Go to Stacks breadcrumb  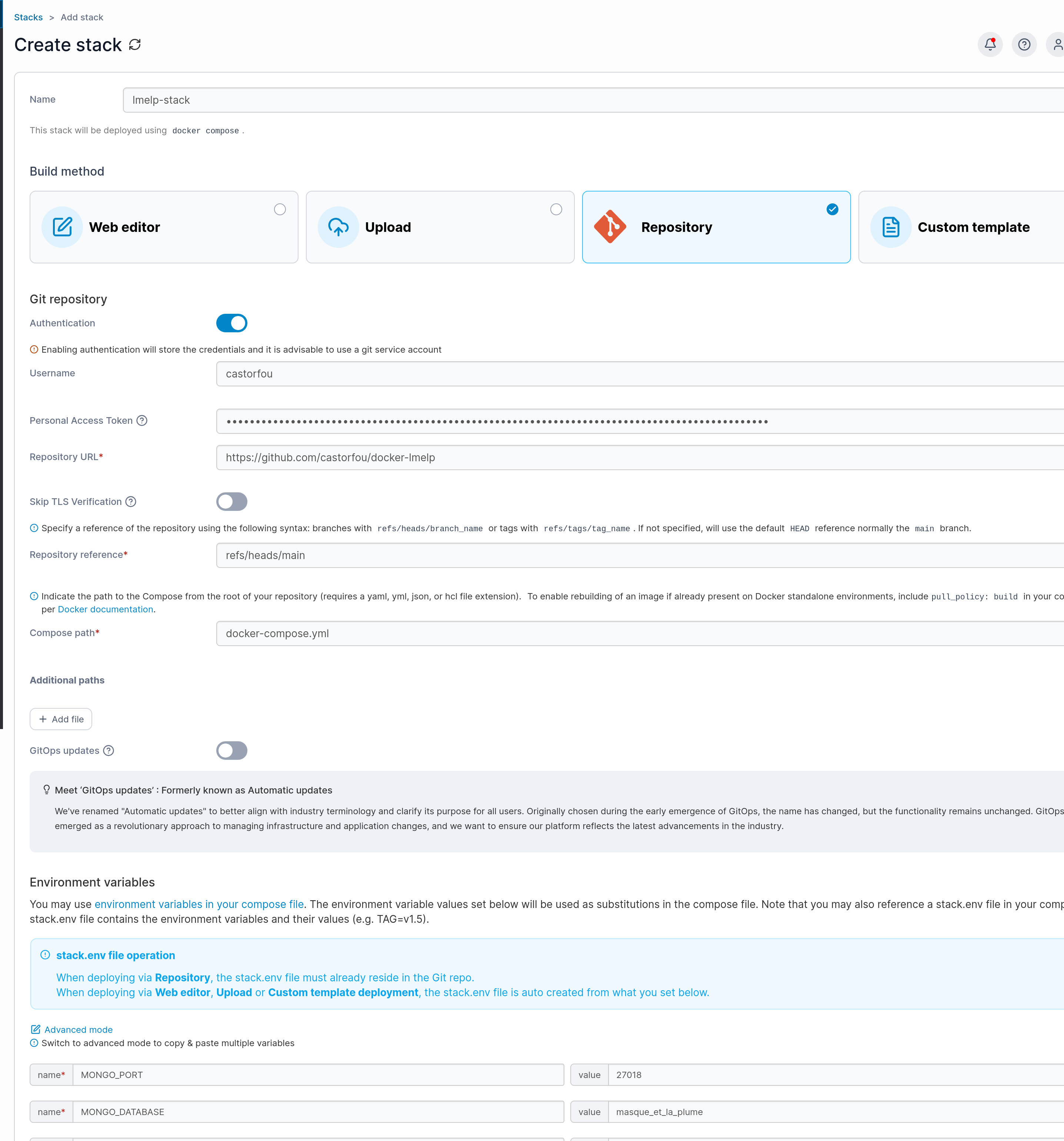[x=28, y=17]
